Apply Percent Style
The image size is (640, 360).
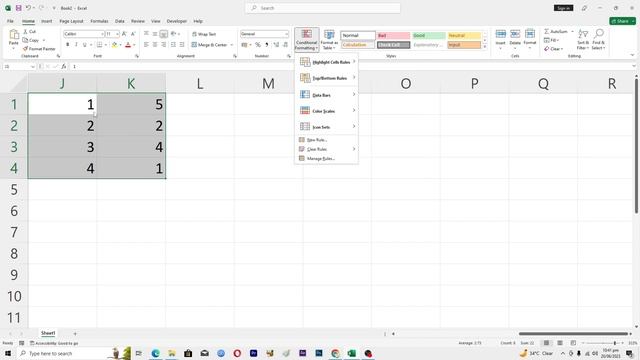(x=258, y=44)
